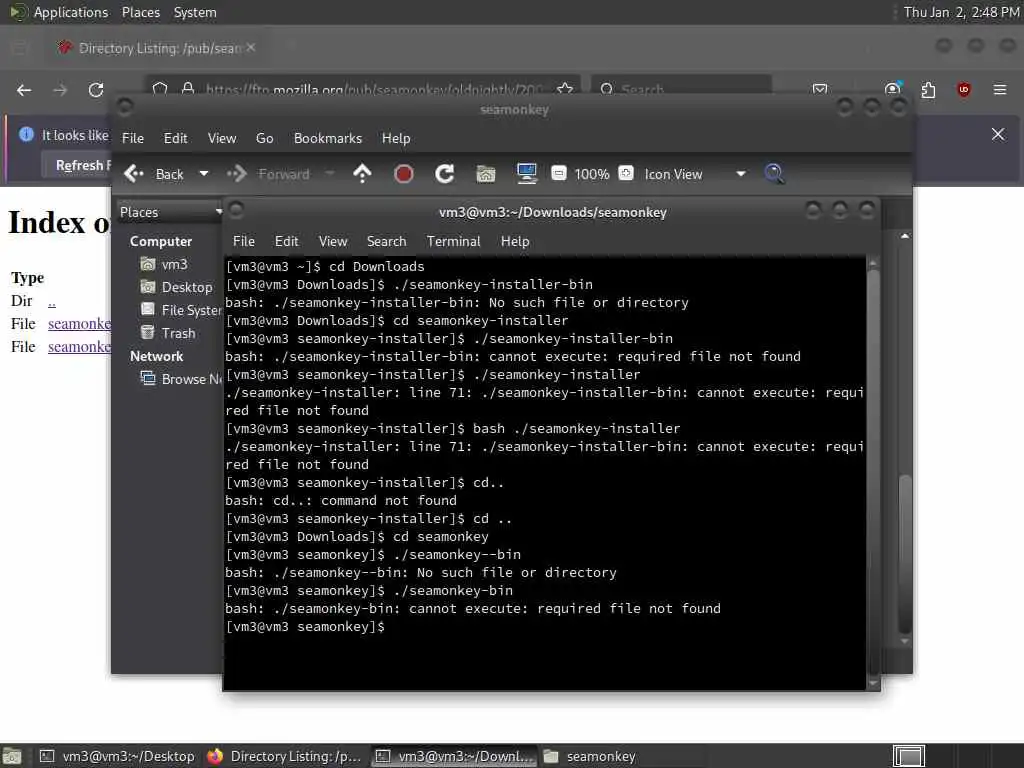
Task: Open the Firefox hamburger application menu
Action: (x=1000, y=89)
